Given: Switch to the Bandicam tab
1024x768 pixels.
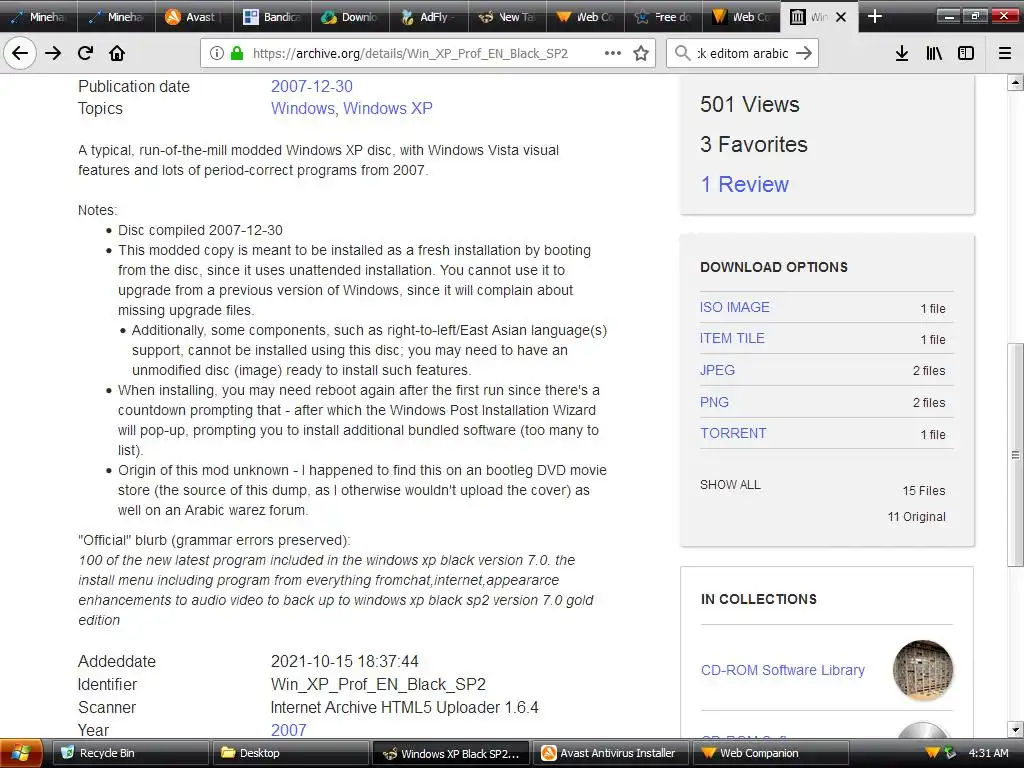Looking at the screenshot, I should click(272, 17).
